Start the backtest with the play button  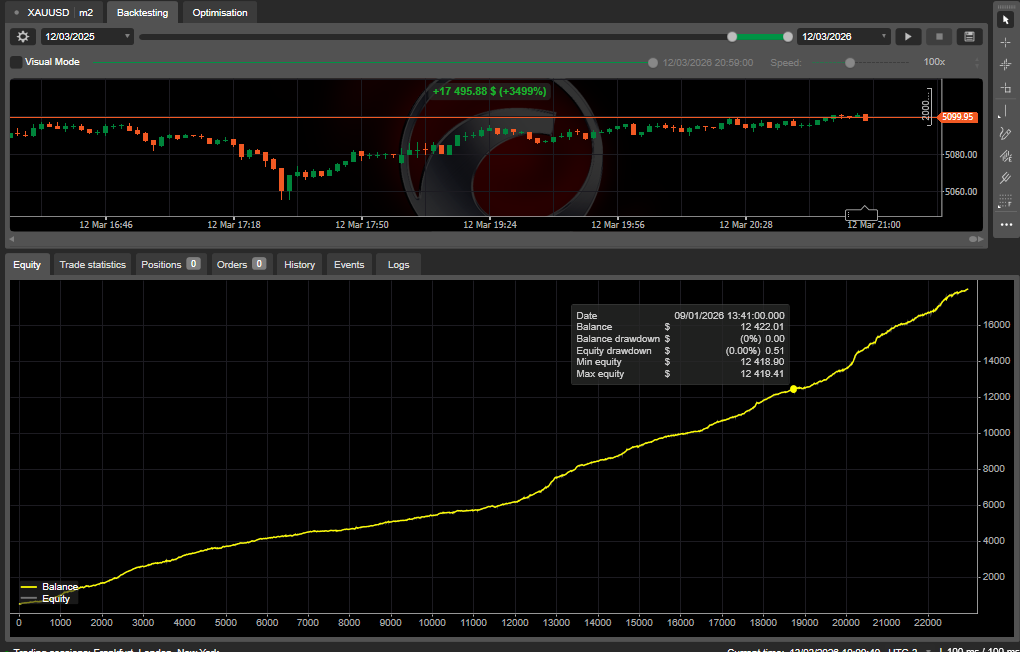908,36
